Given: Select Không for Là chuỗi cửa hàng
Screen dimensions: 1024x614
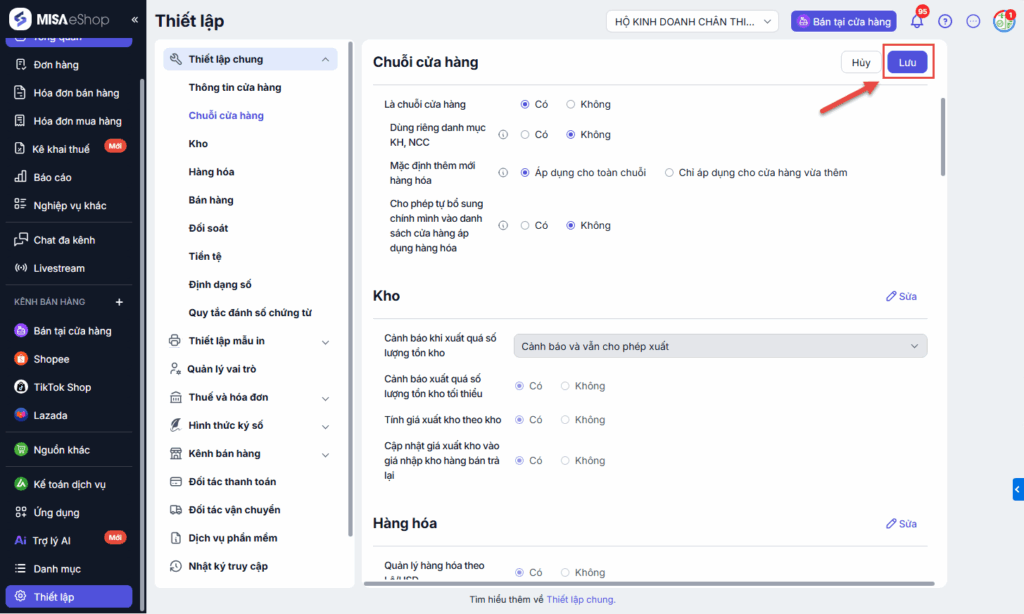Looking at the screenshot, I should pos(571,104).
